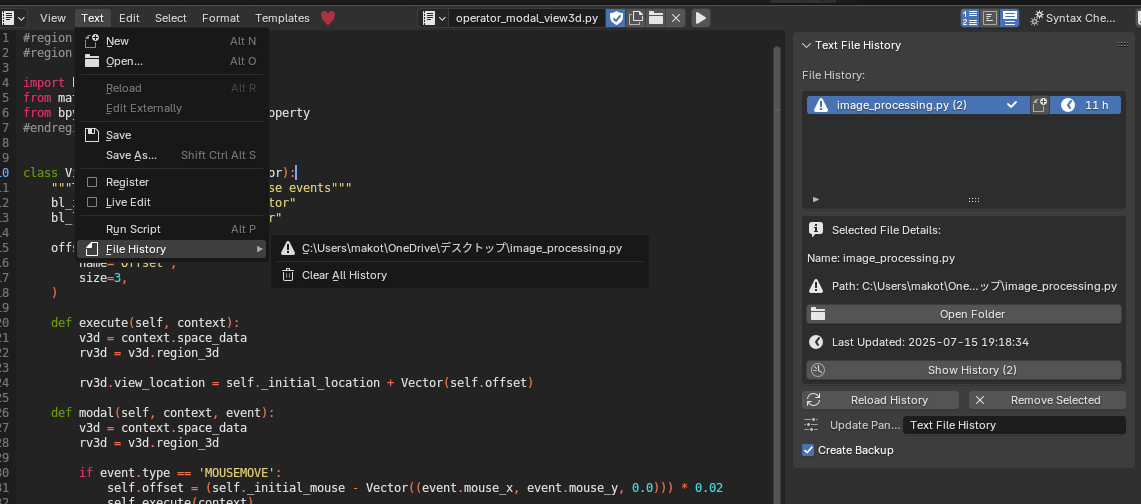The image size is (1141, 504).
Task: Click the Reload History button
Action: pyautogui.click(x=880, y=400)
